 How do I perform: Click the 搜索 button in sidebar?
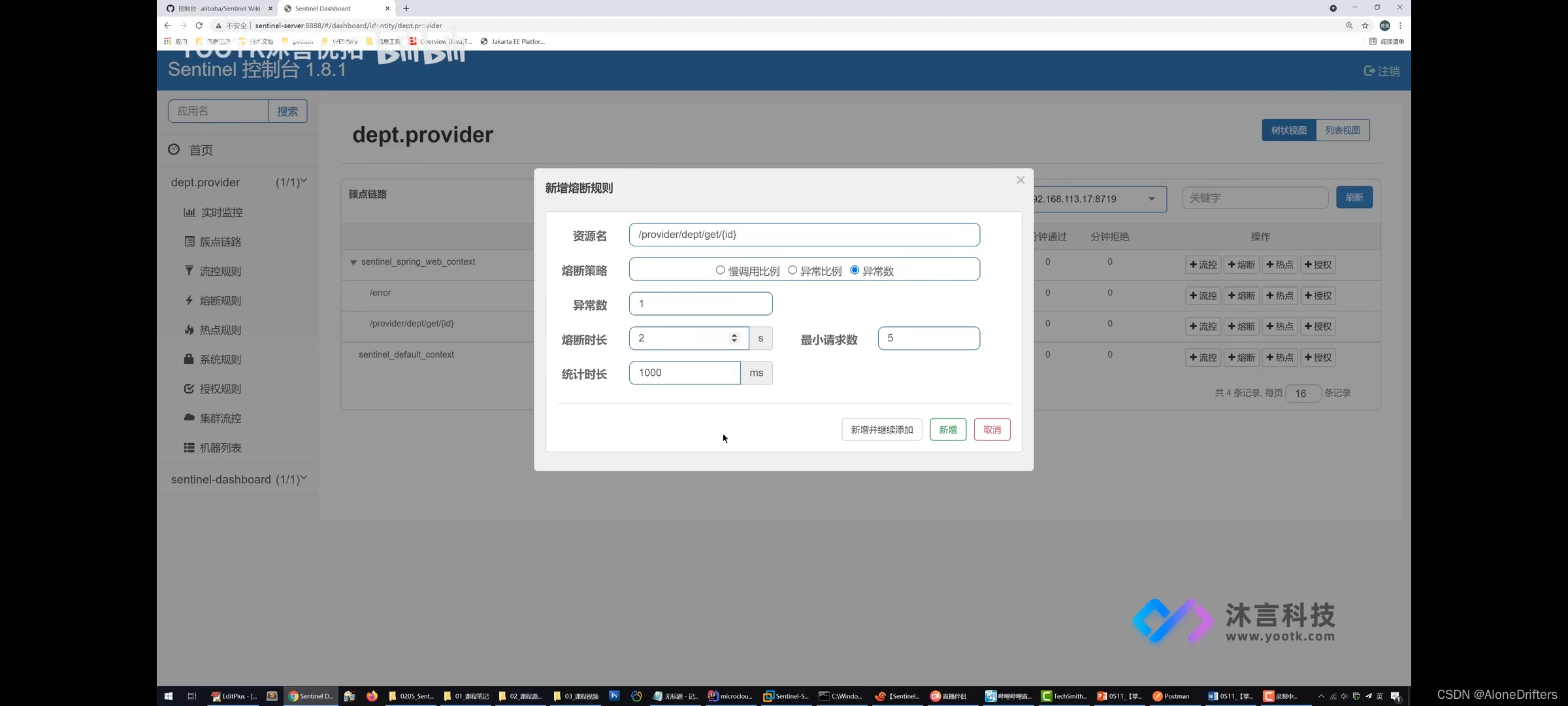(287, 111)
